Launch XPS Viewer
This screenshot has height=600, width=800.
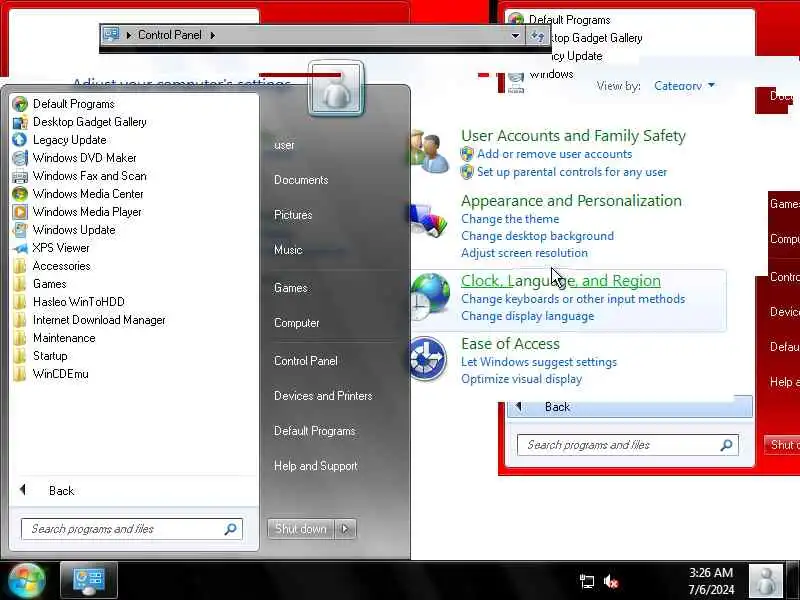(61, 248)
